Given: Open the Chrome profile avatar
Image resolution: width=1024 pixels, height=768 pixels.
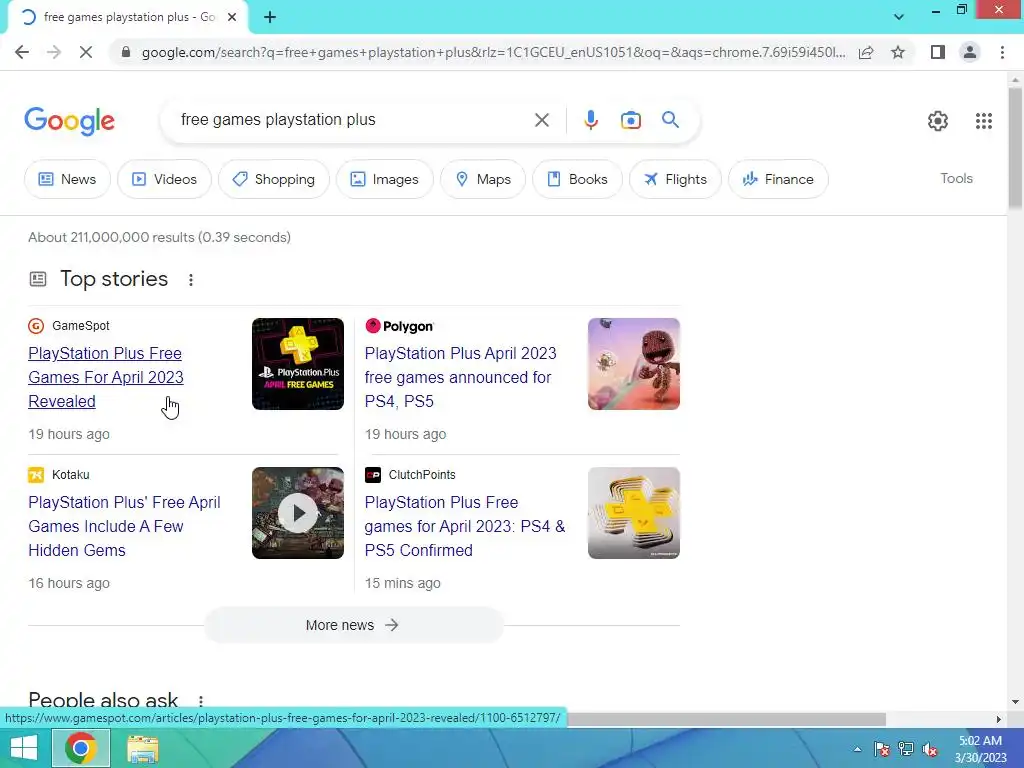Looking at the screenshot, I should [970, 52].
